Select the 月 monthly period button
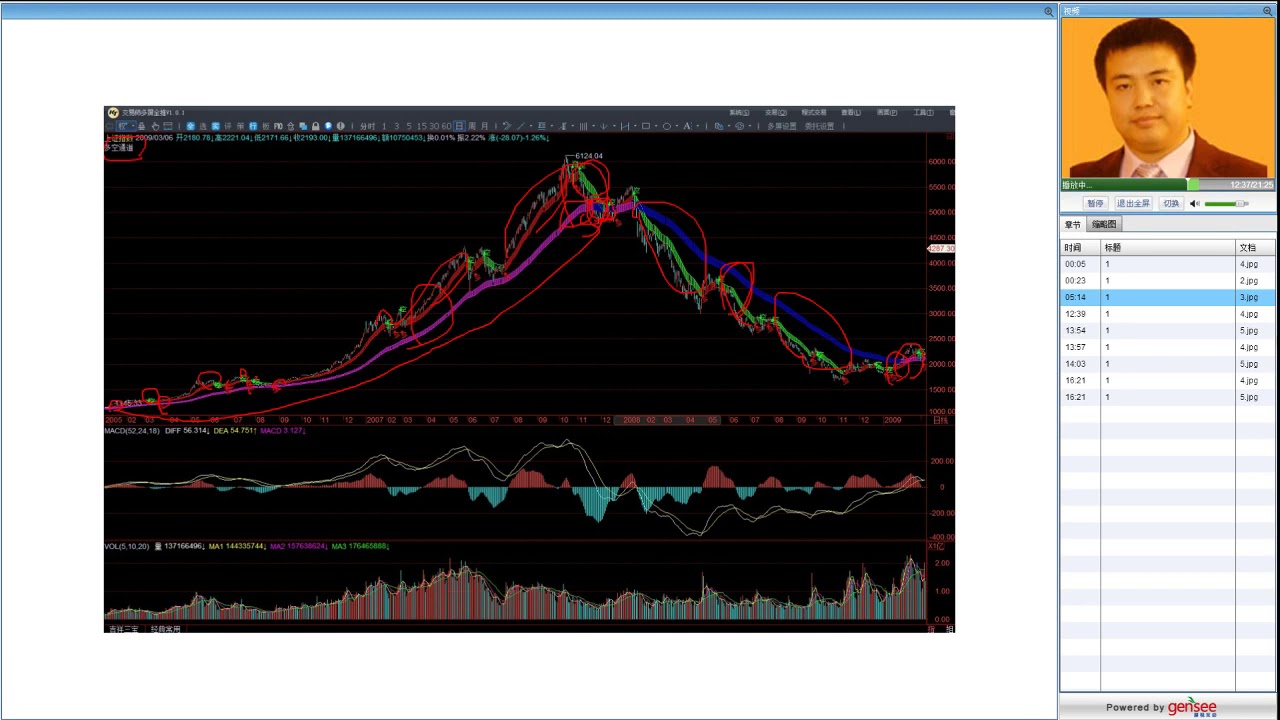The width and height of the screenshot is (1280, 720). [484, 126]
